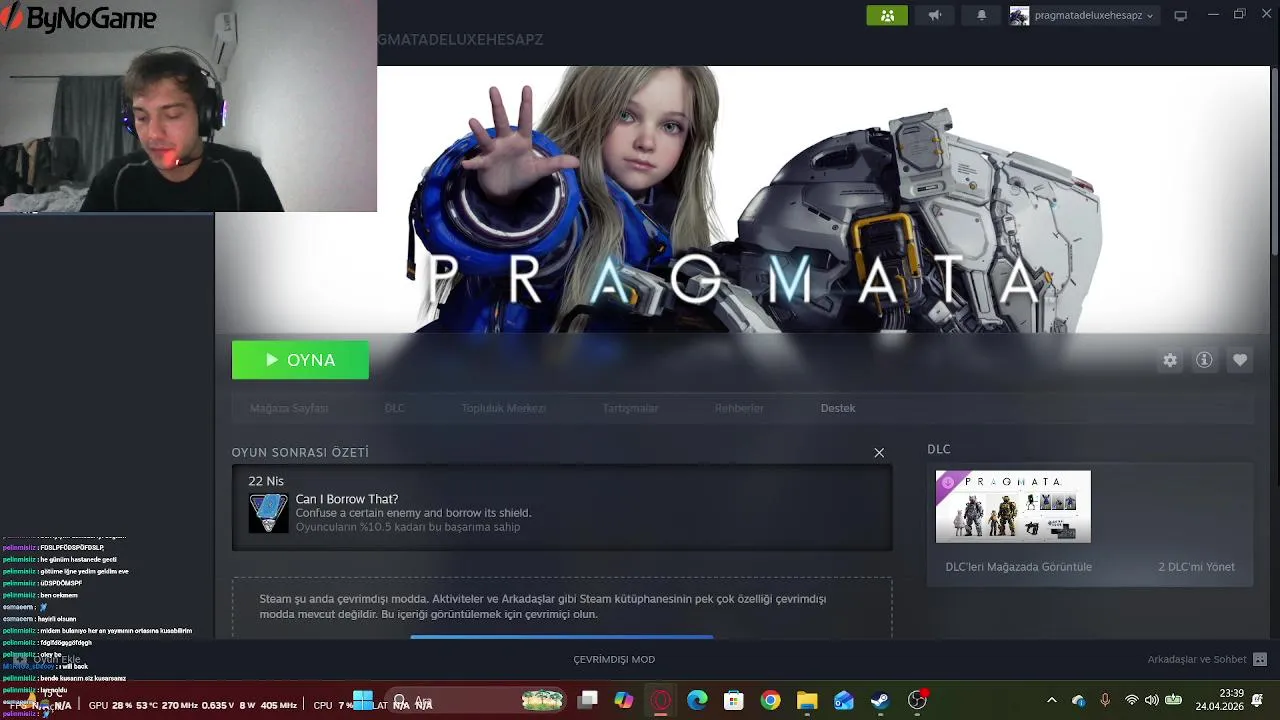This screenshot has width=1280, height=720.
Task: Open Steam from the taskbar
Action: tap(880, 701)
